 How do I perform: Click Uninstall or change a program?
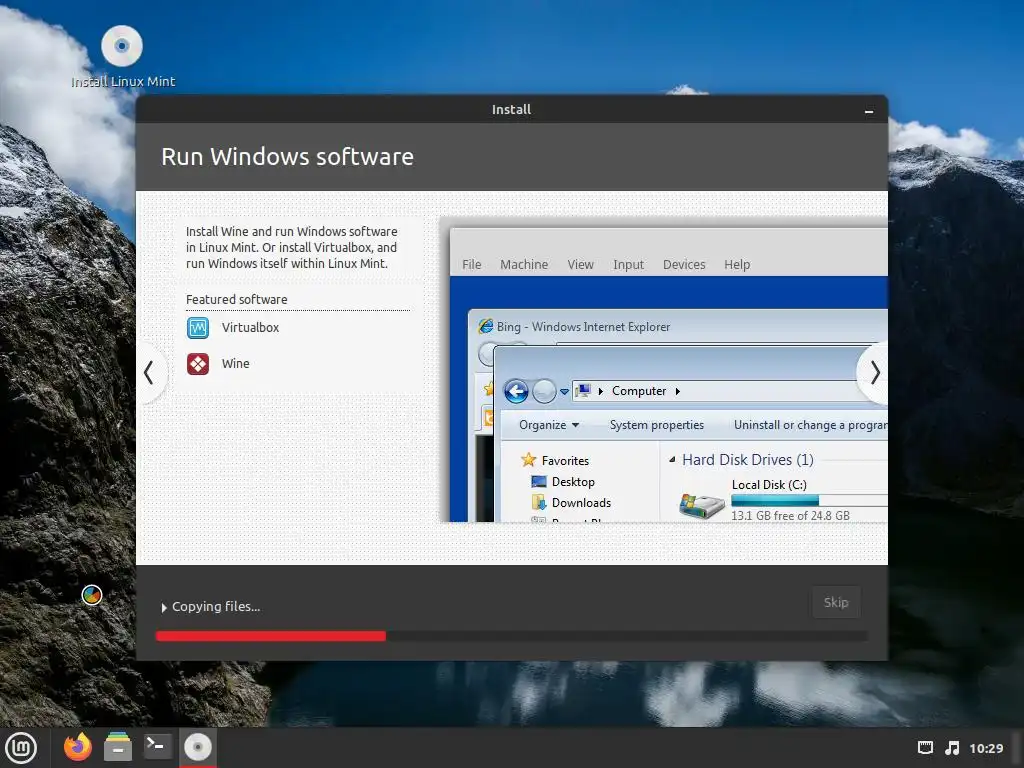point(810,425)
